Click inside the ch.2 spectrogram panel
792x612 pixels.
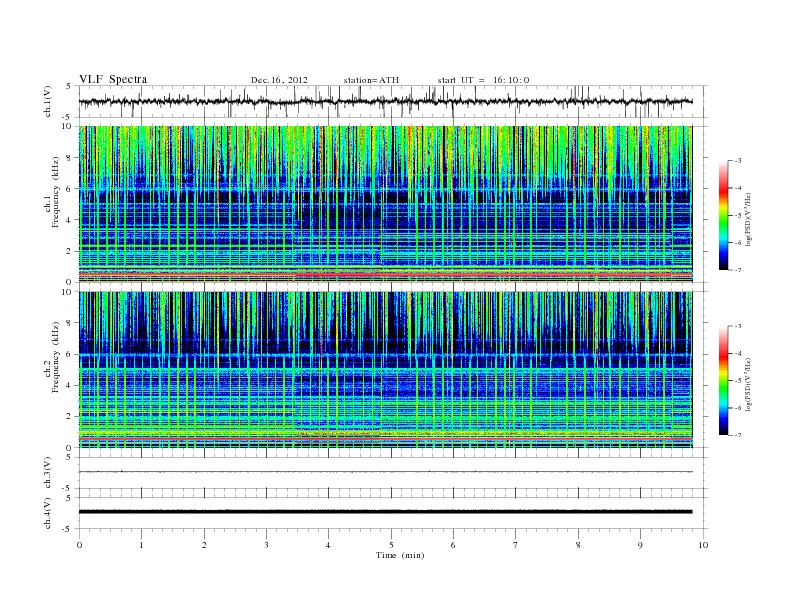click(385, 370)
